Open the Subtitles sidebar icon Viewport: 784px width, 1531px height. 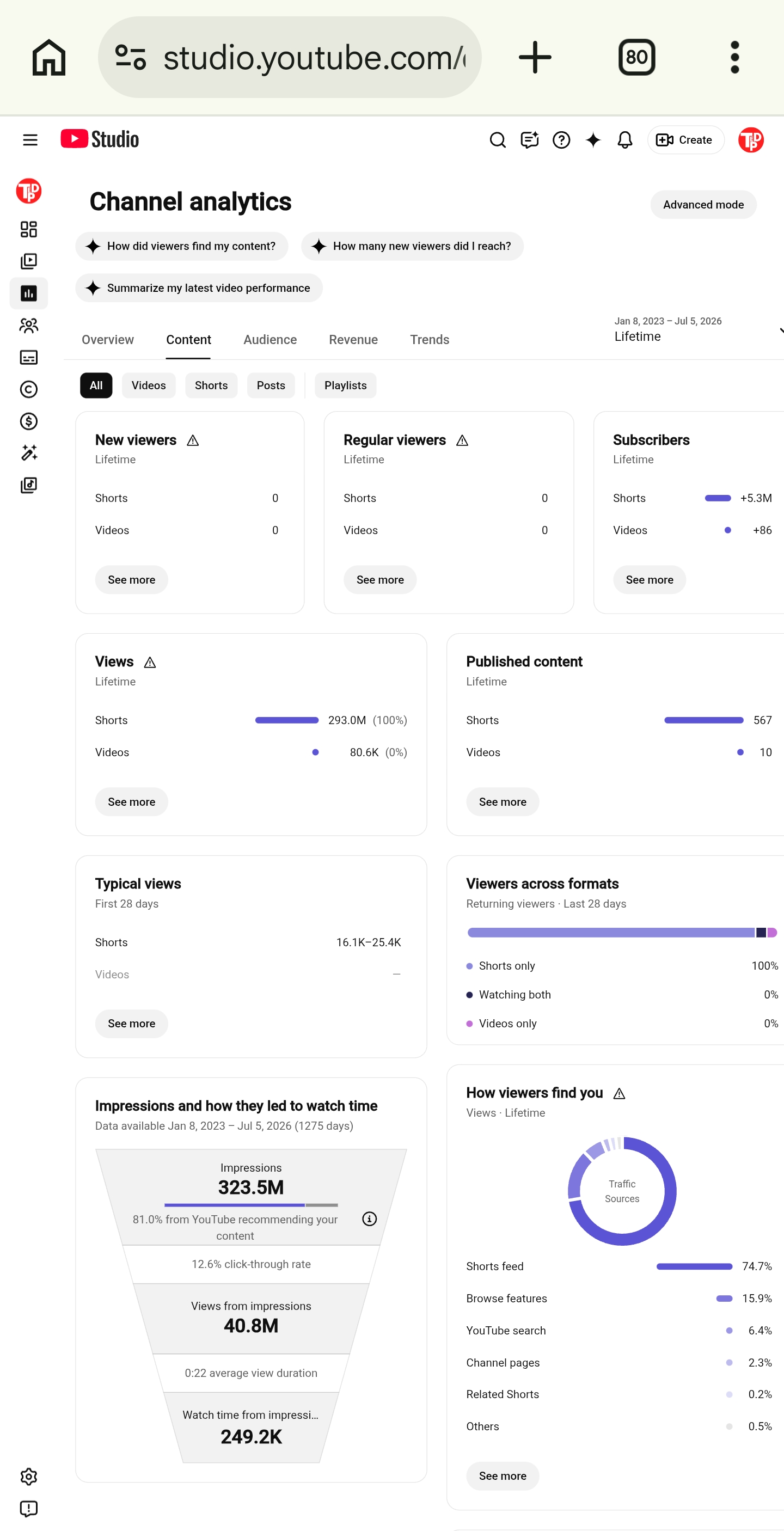(28, 357)
